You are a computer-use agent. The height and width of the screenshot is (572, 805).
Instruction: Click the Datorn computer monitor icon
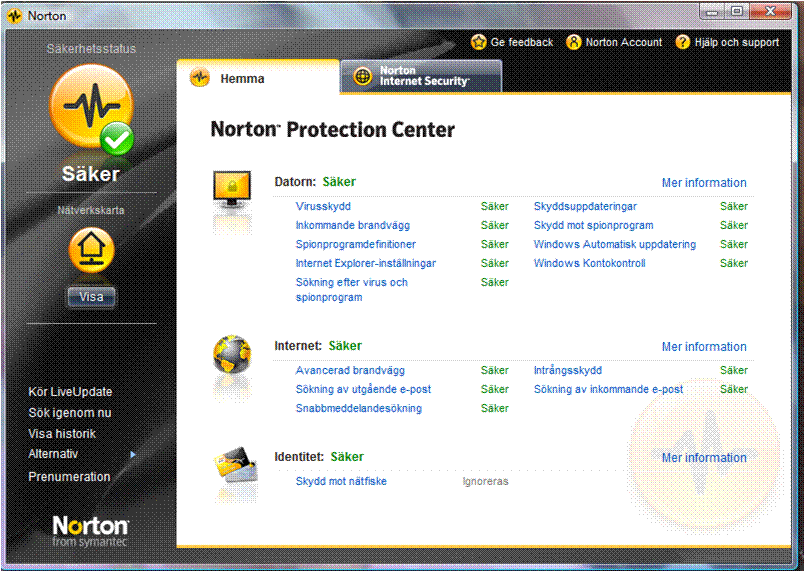(232, 190)
